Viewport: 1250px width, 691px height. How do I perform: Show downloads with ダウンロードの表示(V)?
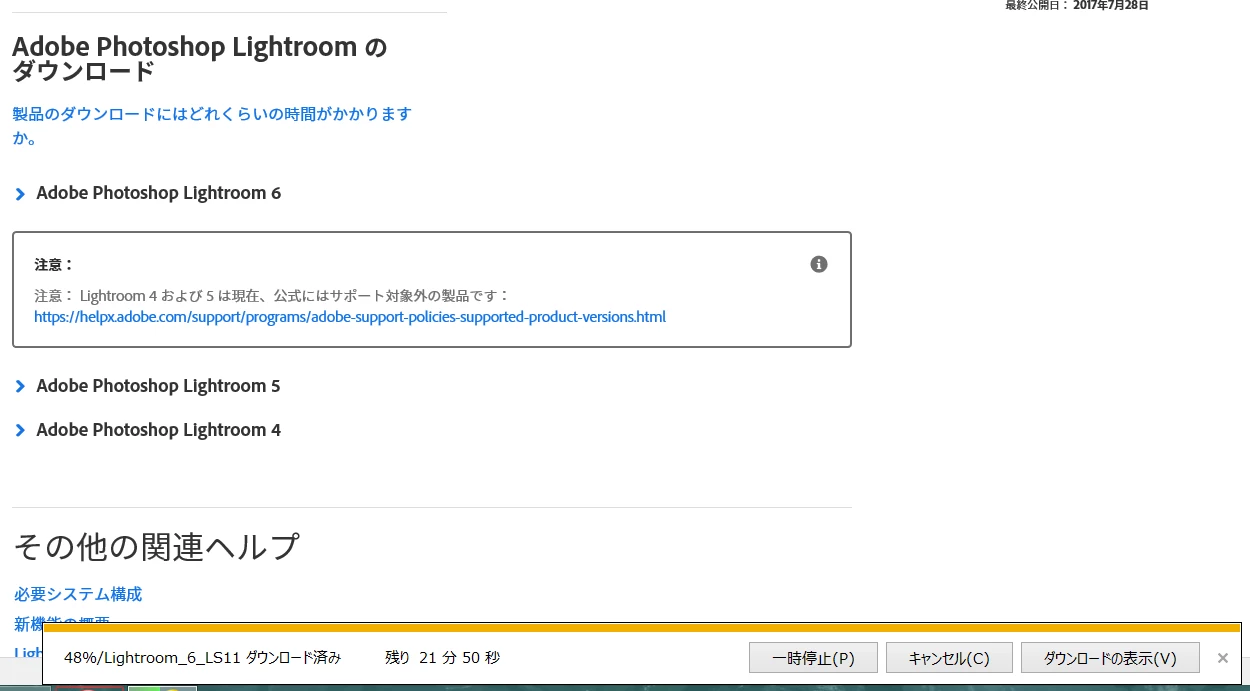[1110, 658]
